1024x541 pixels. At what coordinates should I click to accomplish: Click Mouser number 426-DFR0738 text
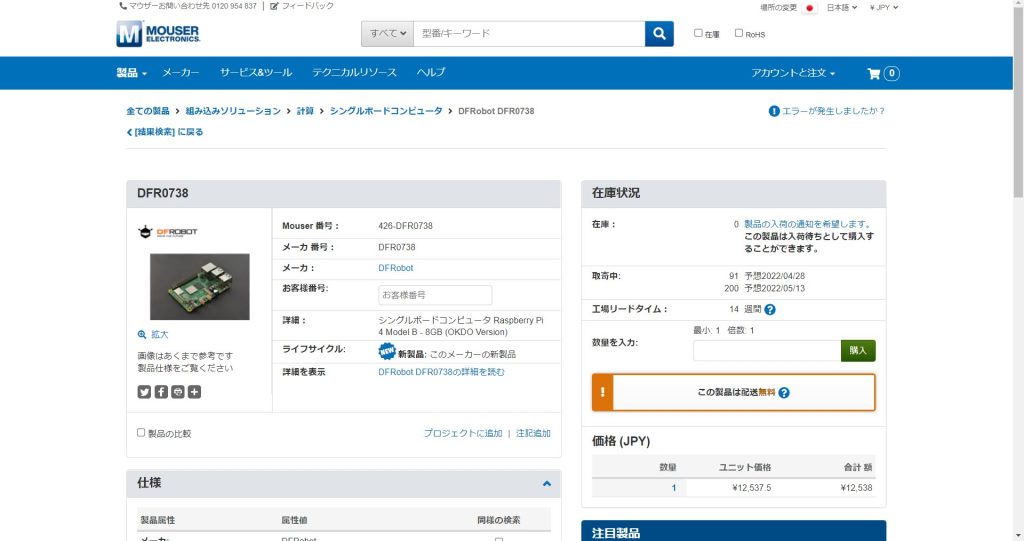[406, 226]
